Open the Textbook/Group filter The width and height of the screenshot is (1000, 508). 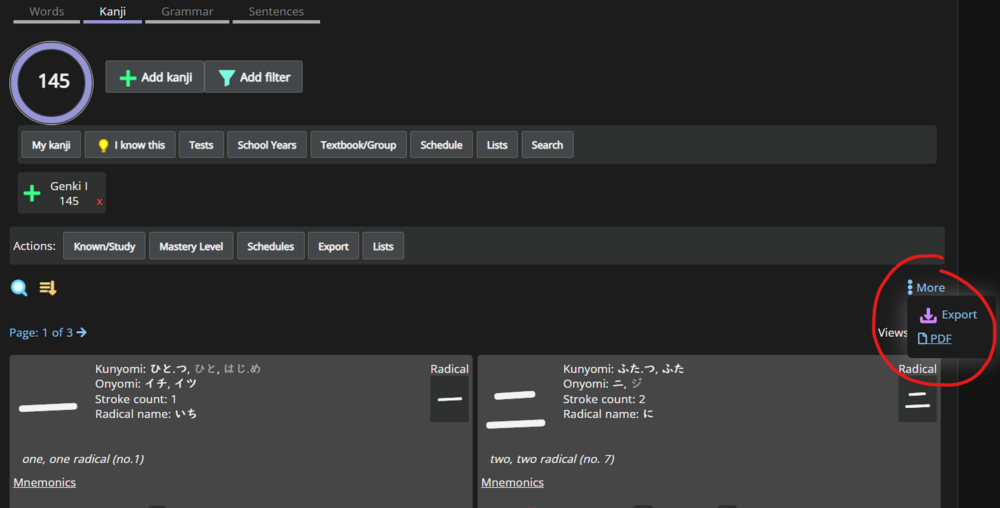point(358,145)
